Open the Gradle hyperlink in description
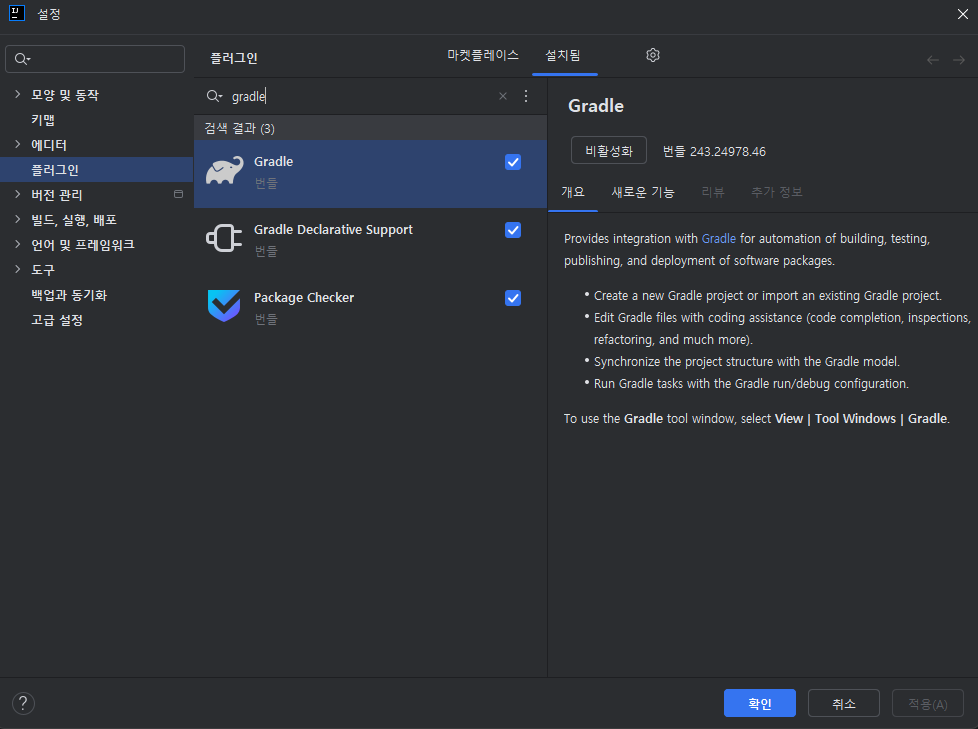The image size is (978, 729). (719, 239)
